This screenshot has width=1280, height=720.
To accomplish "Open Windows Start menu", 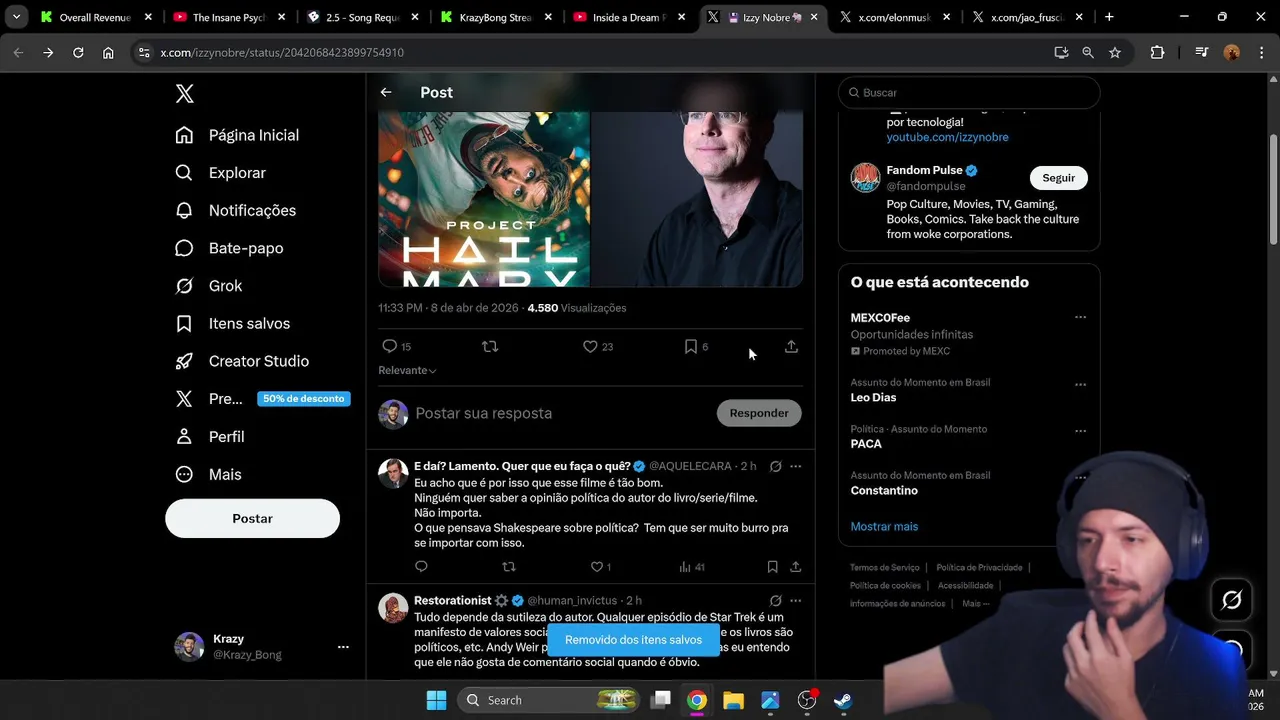I will pos(437,700).
